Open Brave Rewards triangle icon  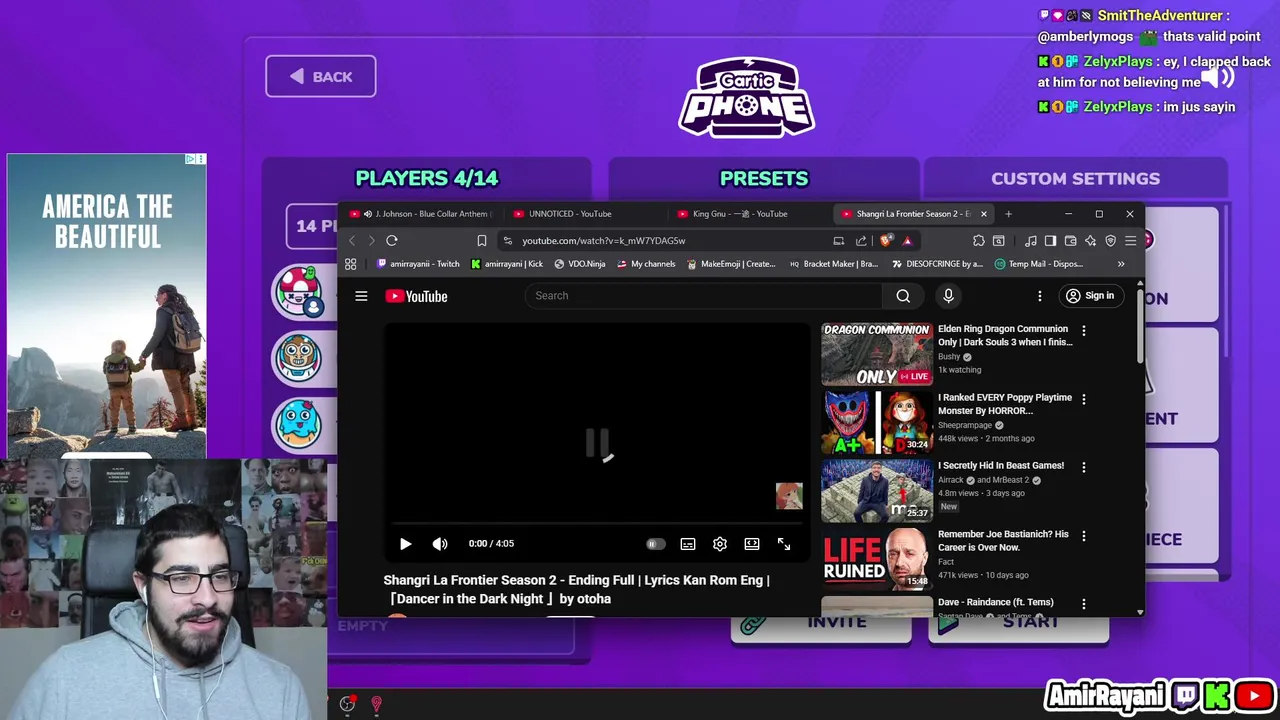tap(907, 241)
